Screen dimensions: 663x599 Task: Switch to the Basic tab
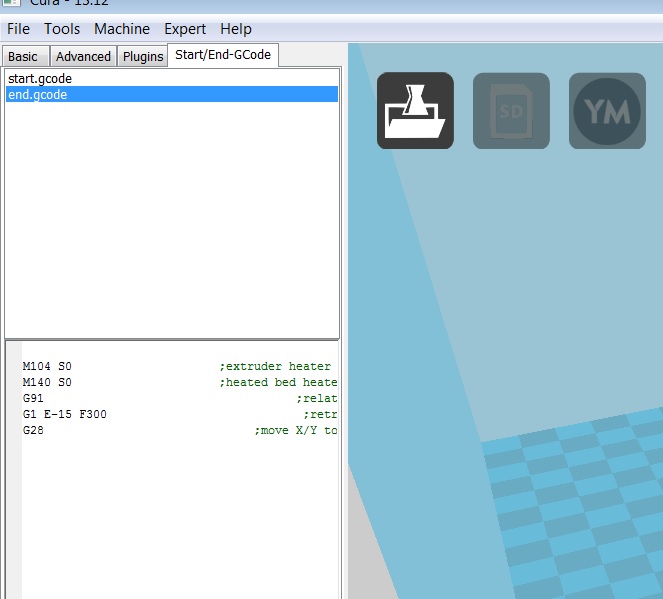[23, 56]
